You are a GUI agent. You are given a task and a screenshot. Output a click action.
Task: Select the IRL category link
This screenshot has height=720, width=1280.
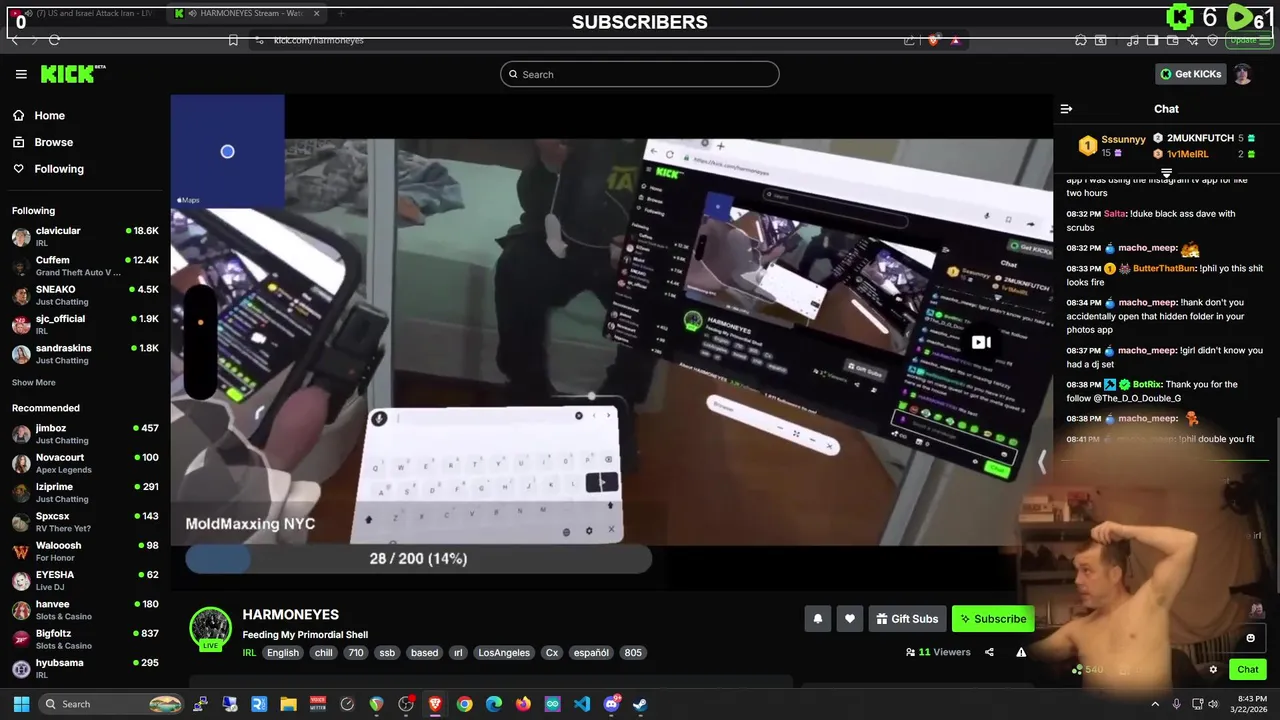click(x=249, y=652)
